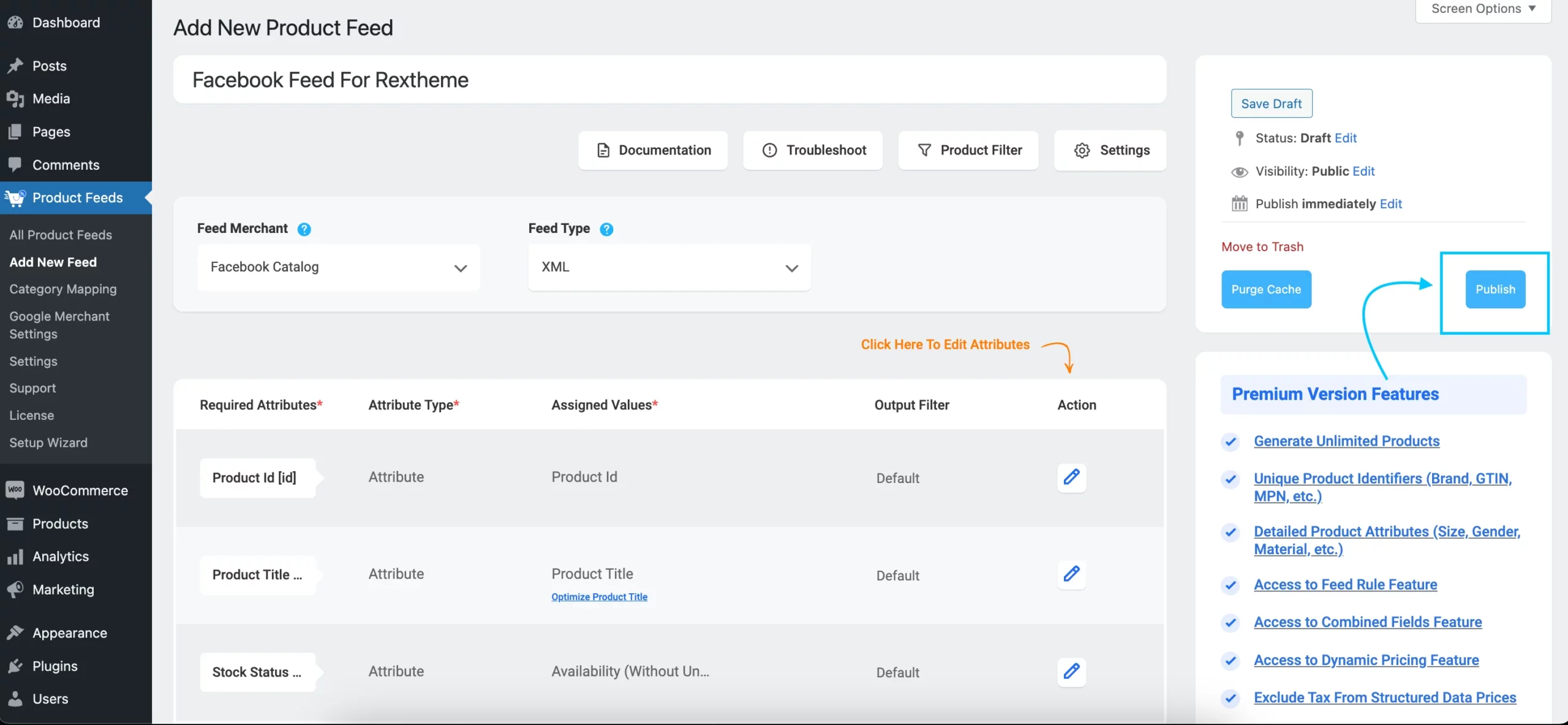
Task: Open Access to Dynamic Pricing Feature link
Action: [x=1366, y=660]
